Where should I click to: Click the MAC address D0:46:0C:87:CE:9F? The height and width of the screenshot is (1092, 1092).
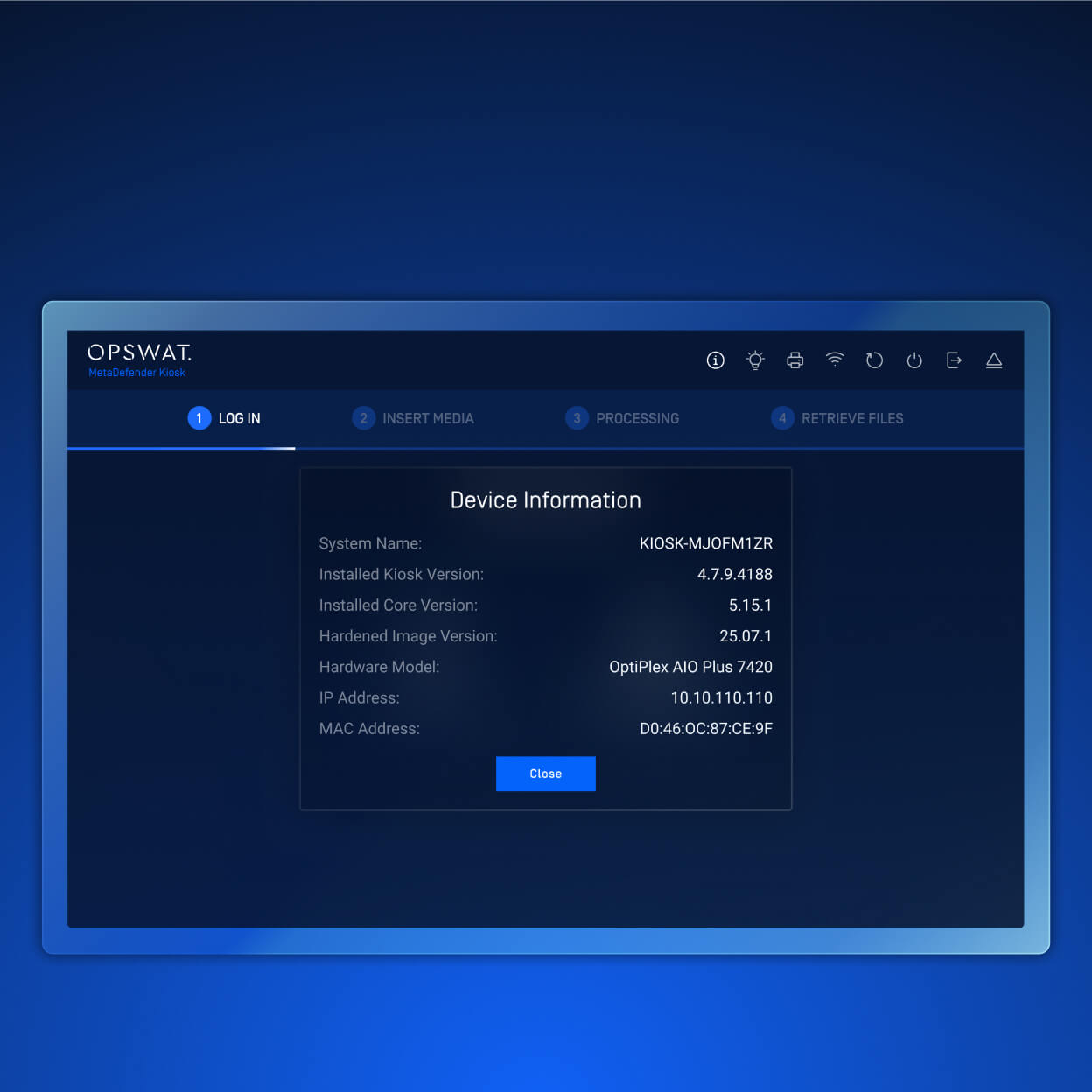click(x=705, y=728)
